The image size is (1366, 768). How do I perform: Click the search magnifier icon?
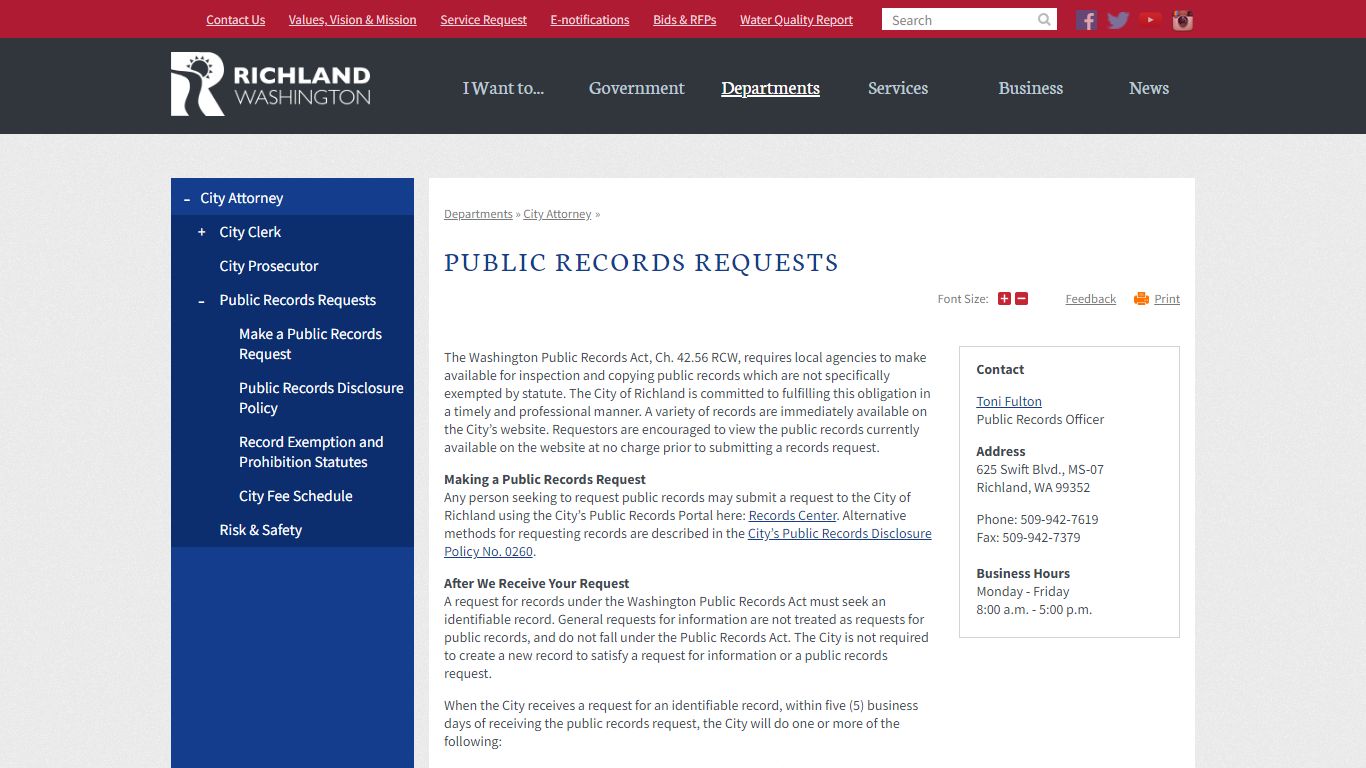click(1044, 20)
